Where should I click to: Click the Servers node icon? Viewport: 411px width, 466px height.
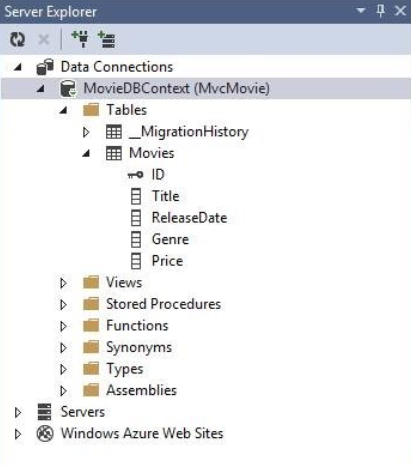[x=44, y=412]
